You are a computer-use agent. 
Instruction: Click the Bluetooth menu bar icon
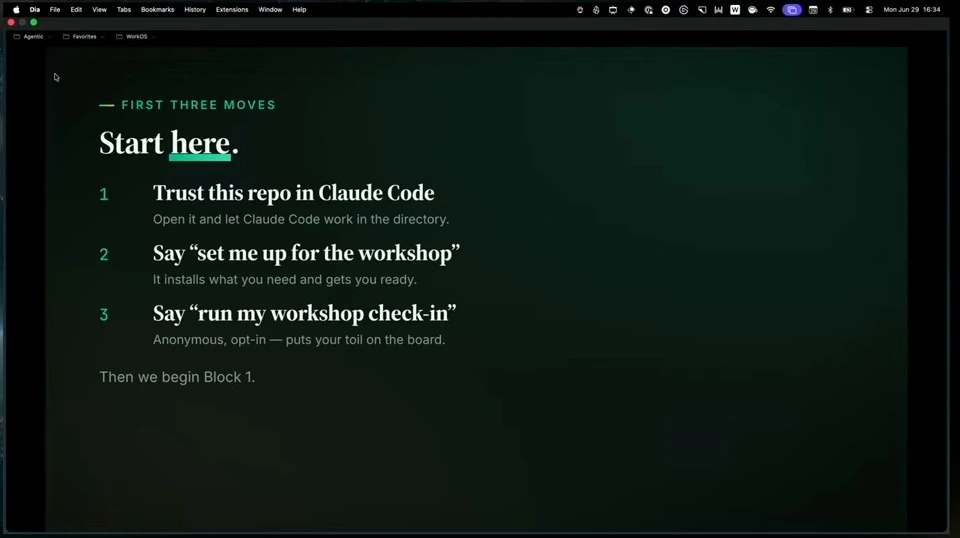(x=830, y=10)
